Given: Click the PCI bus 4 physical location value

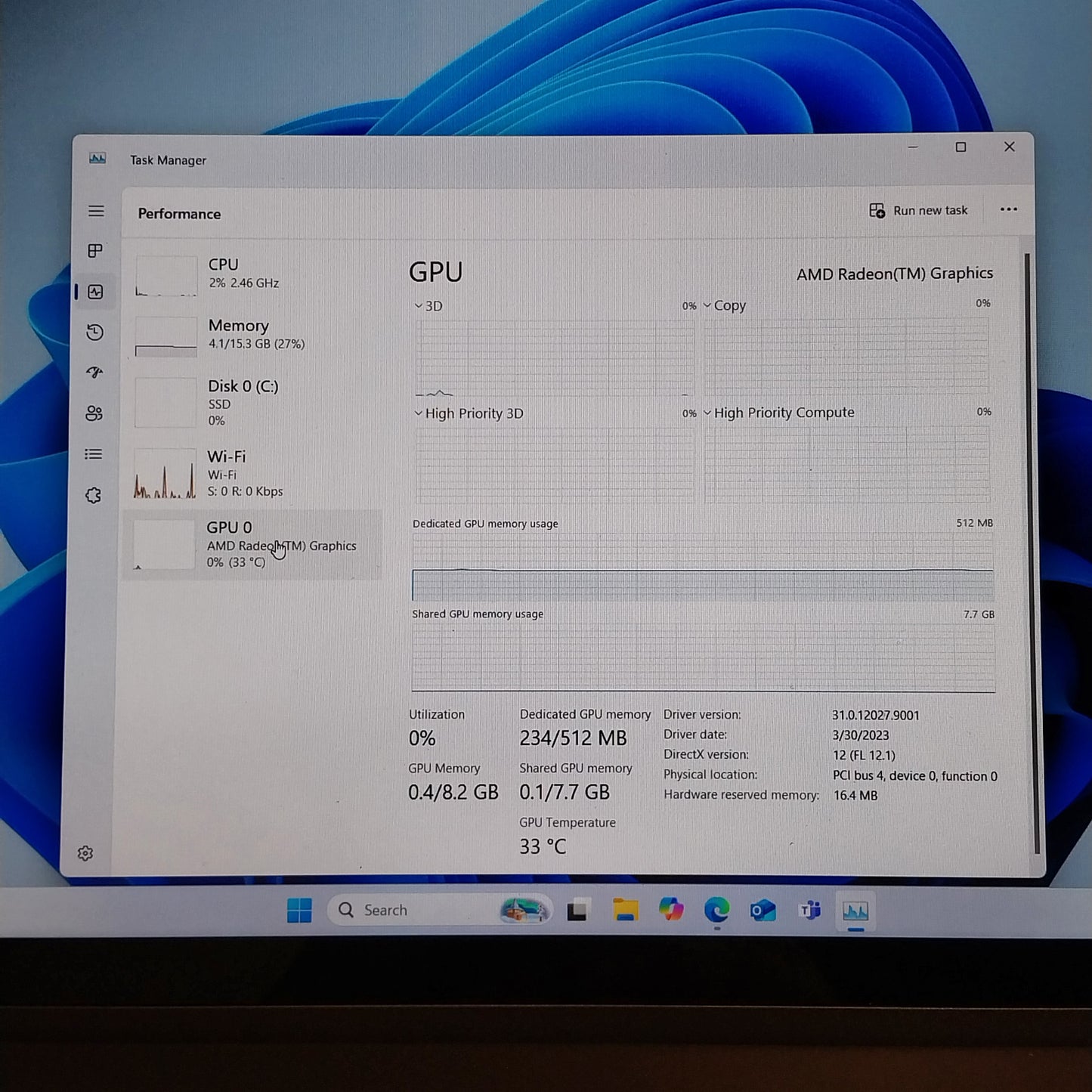Looking at the screenshot, I should click(915, 776).
